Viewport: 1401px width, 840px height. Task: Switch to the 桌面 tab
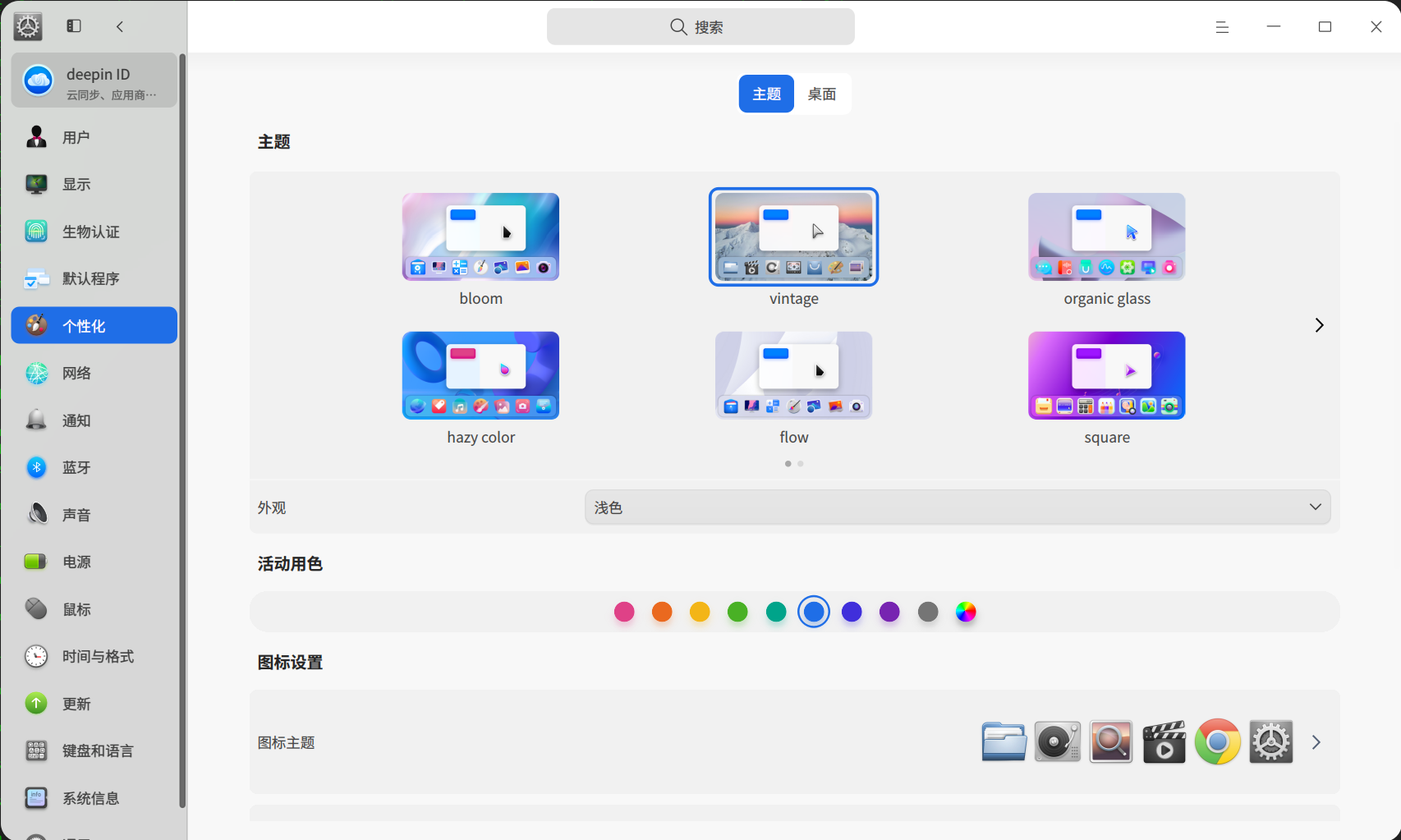(x=821, y=94)
